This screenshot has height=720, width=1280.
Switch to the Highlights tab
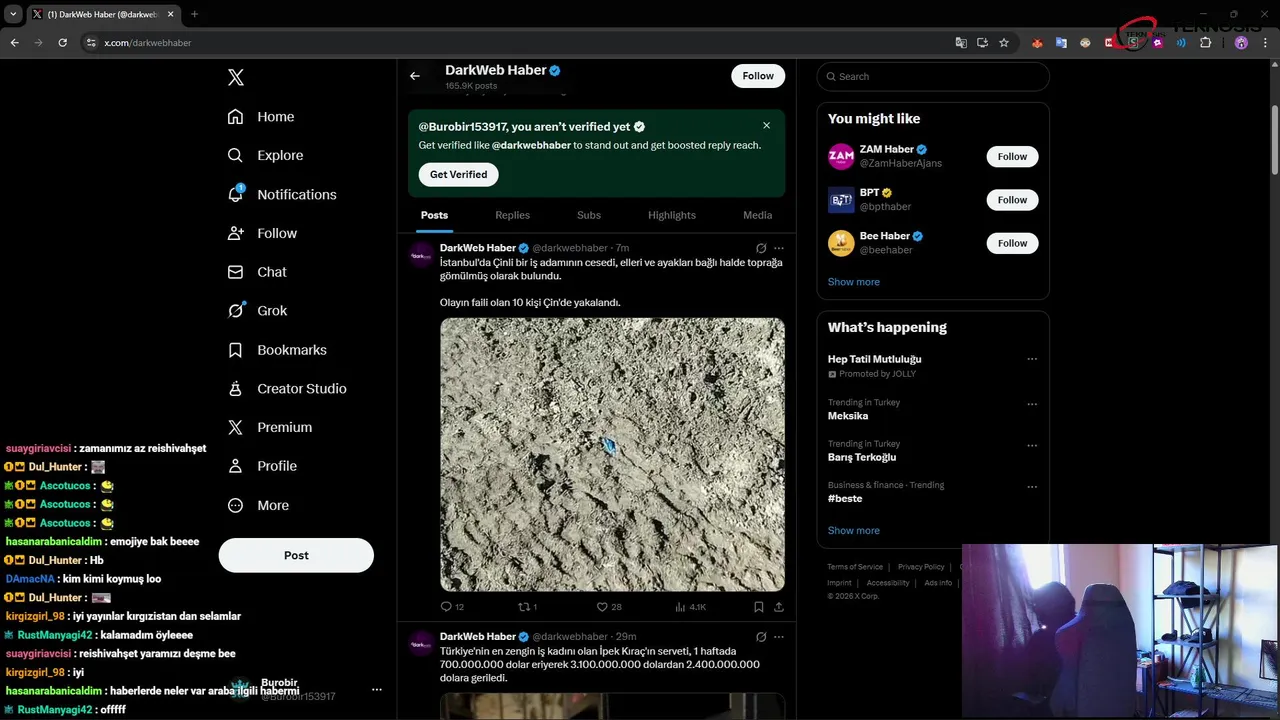click(x=671, y=215)
